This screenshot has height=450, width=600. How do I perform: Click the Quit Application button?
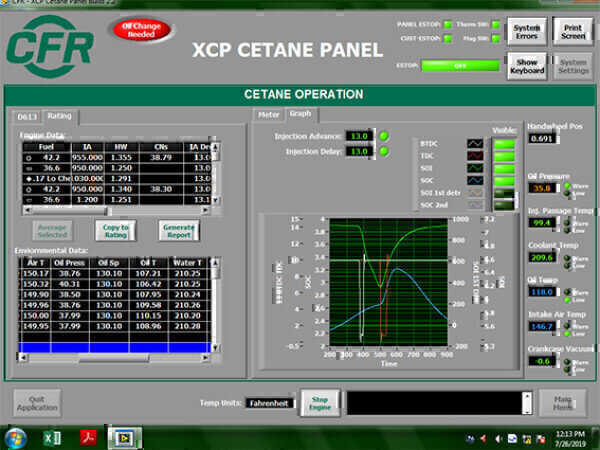[37, 403]
